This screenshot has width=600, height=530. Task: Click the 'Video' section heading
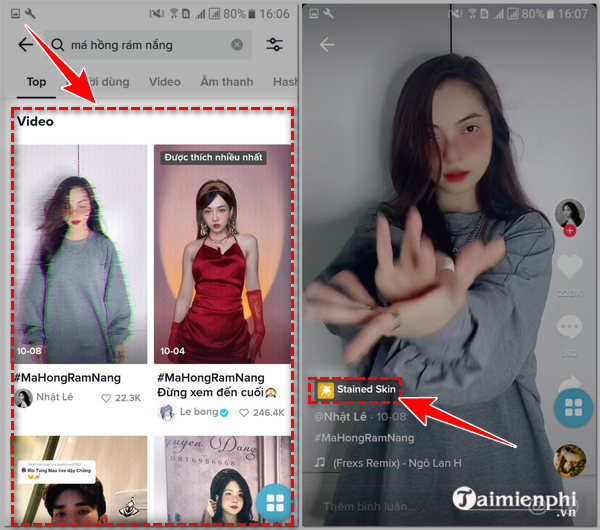(x=35, y=122)
